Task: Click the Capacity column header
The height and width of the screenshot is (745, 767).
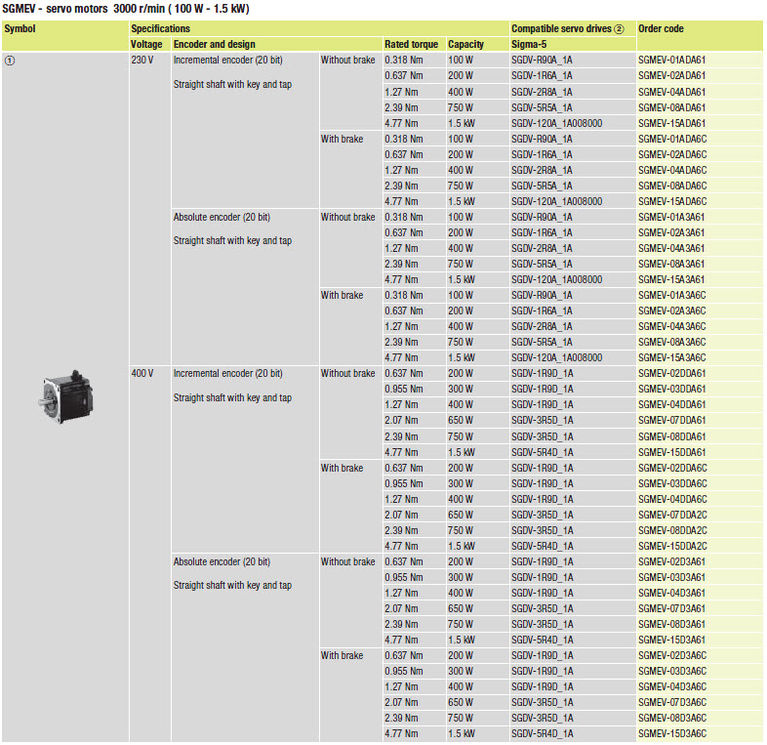Action: coord(466,45)
